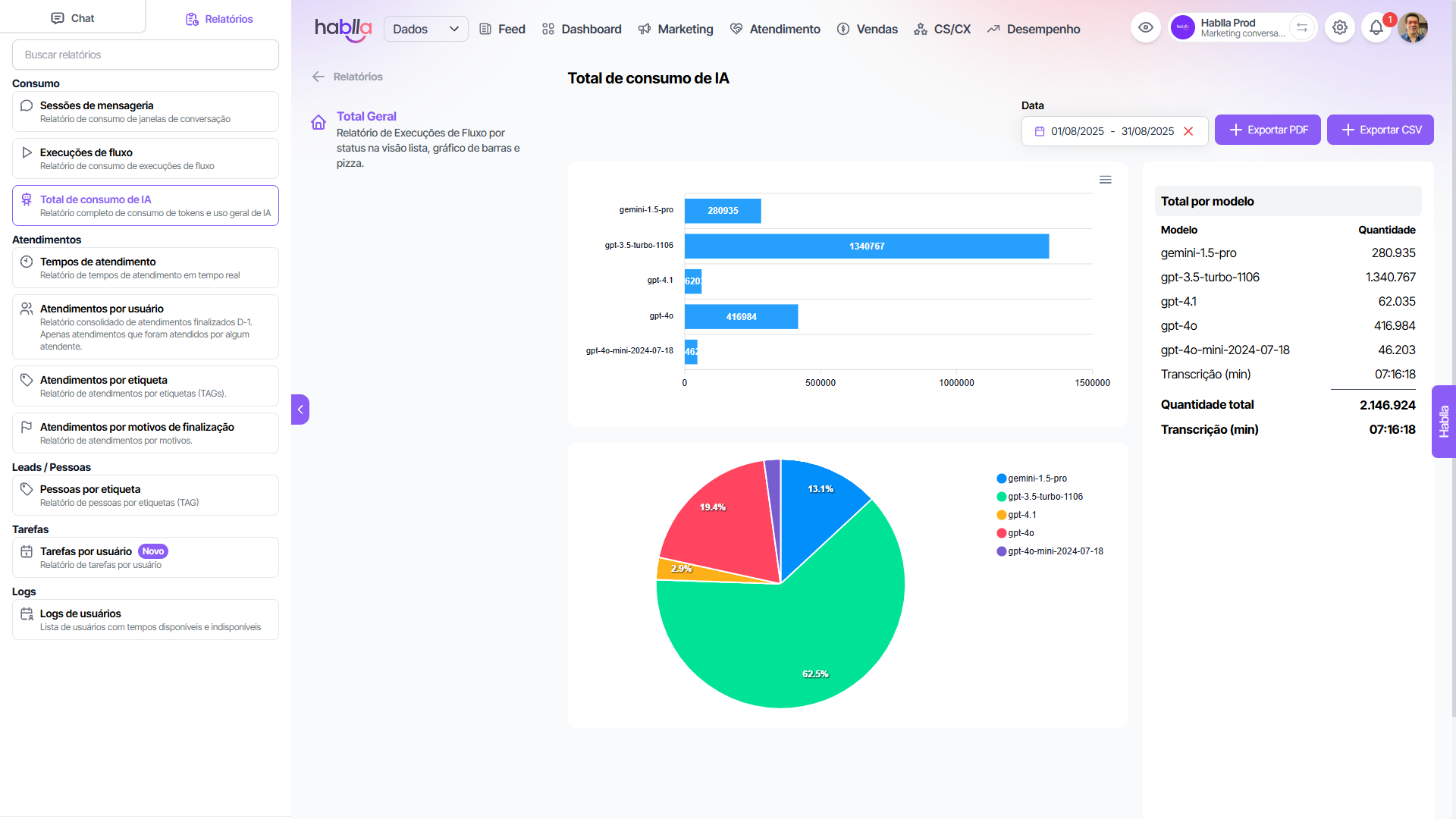This screenshot has width=1456, height=819.
Task: Click the user profile avatar
Action: coord(1413,28)
